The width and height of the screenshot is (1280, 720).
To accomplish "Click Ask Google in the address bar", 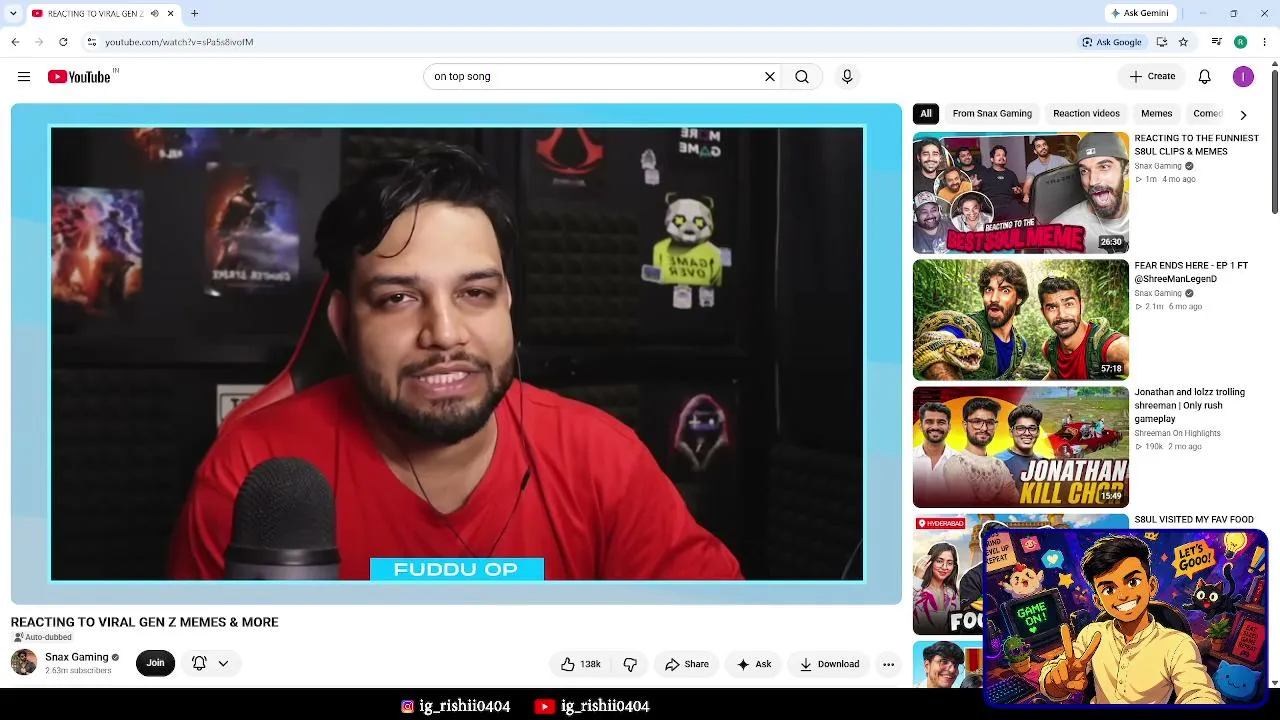I will [1111, 42].
